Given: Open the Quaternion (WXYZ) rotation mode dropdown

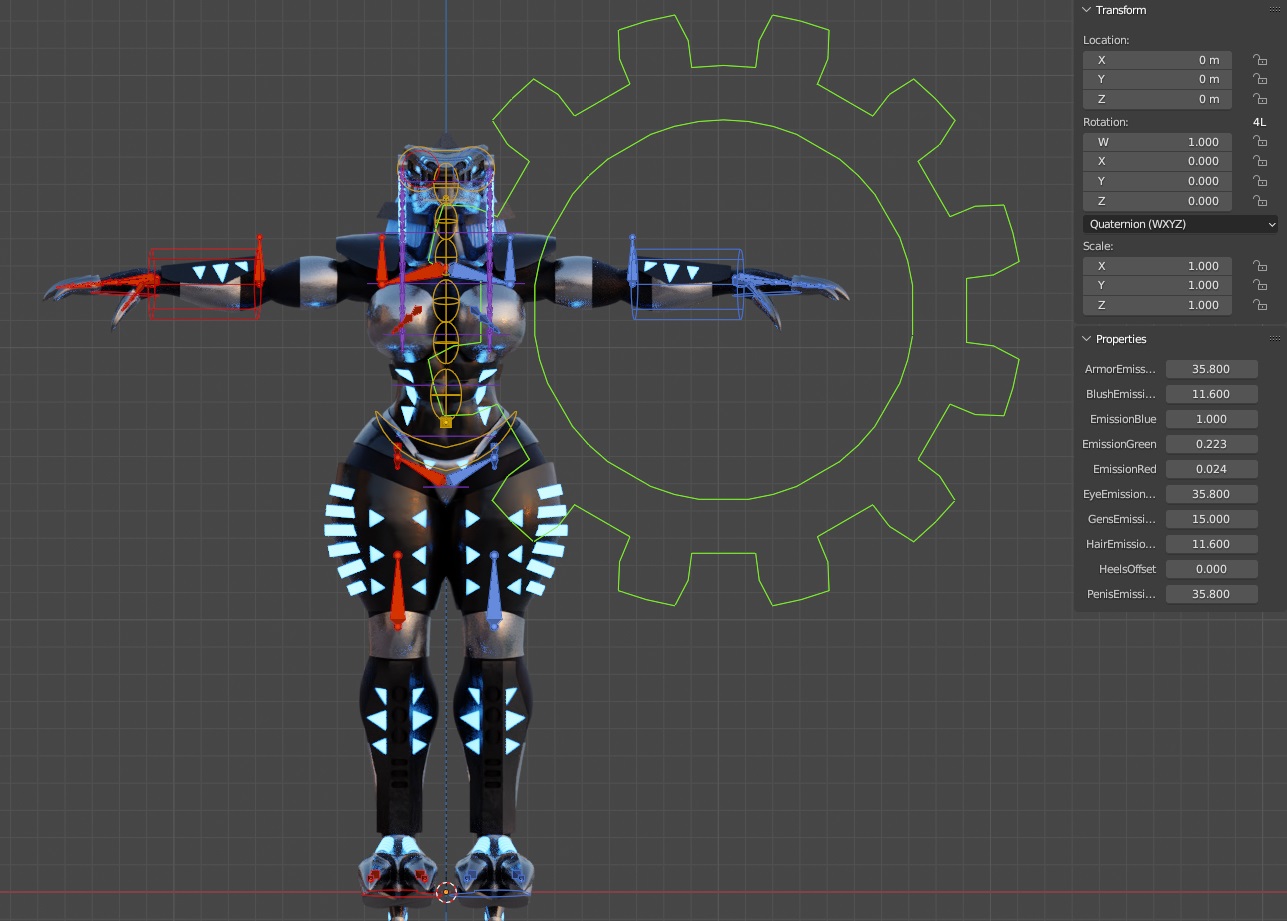Looking at the screenshot, I should [x=1180, y=224].
